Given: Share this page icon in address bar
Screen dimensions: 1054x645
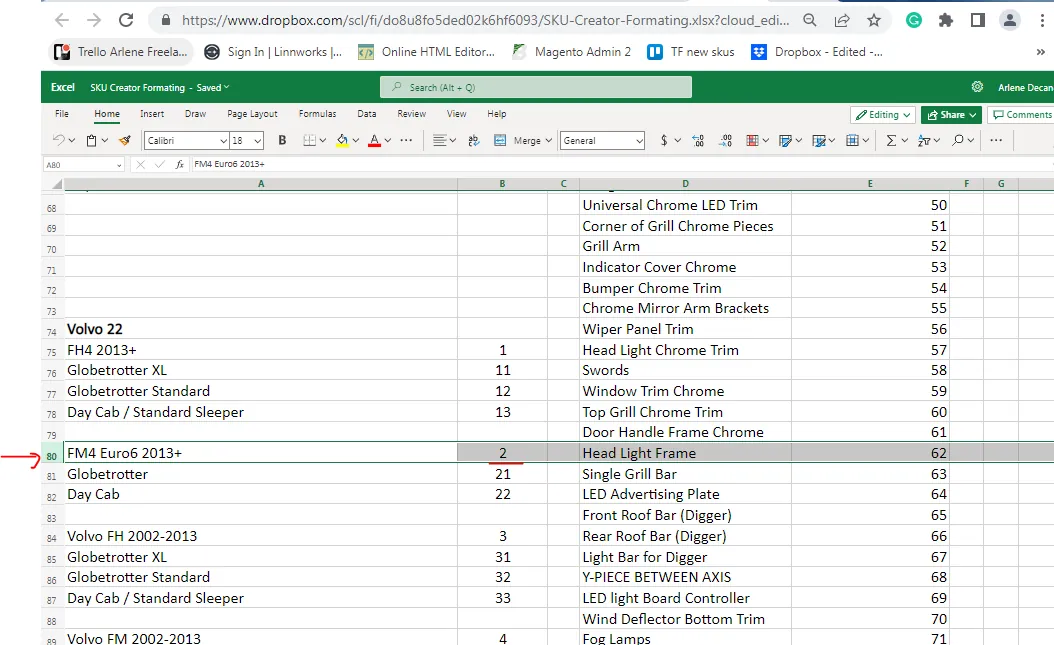Looking at the screenshot, I should pyautogui.click(x=842, y=20).
